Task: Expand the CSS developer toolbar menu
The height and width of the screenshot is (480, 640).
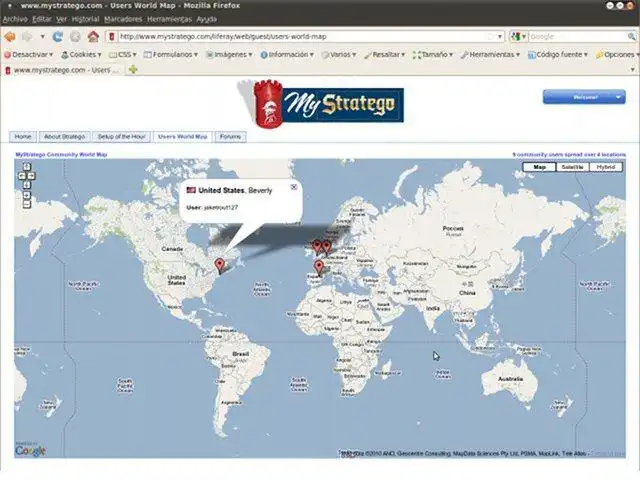Action: click(123, 55)
